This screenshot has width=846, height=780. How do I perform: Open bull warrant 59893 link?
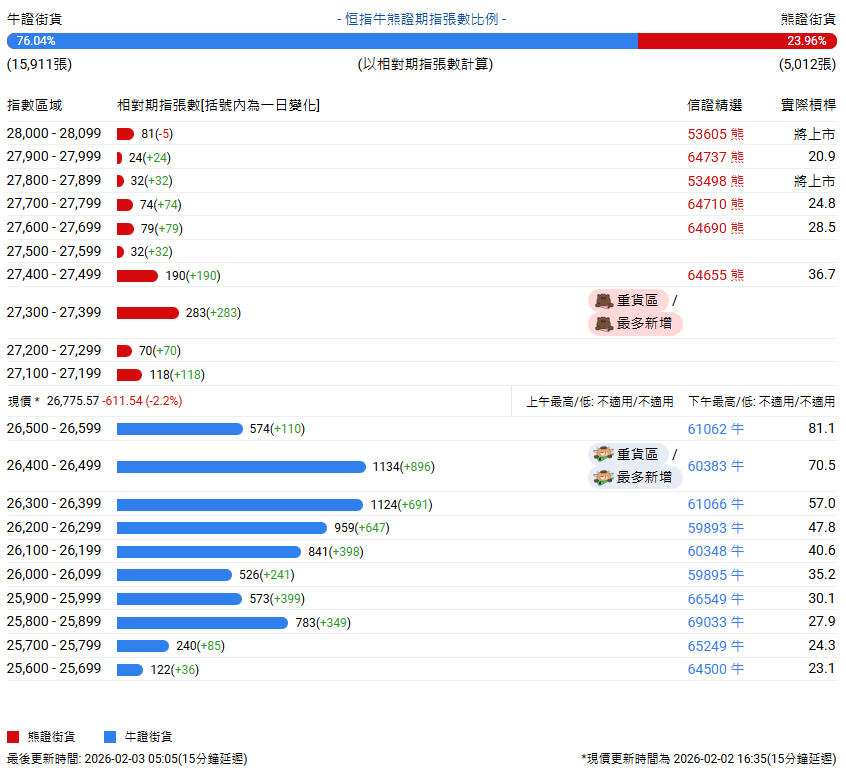pyautogui.click(x=715, y=528)
